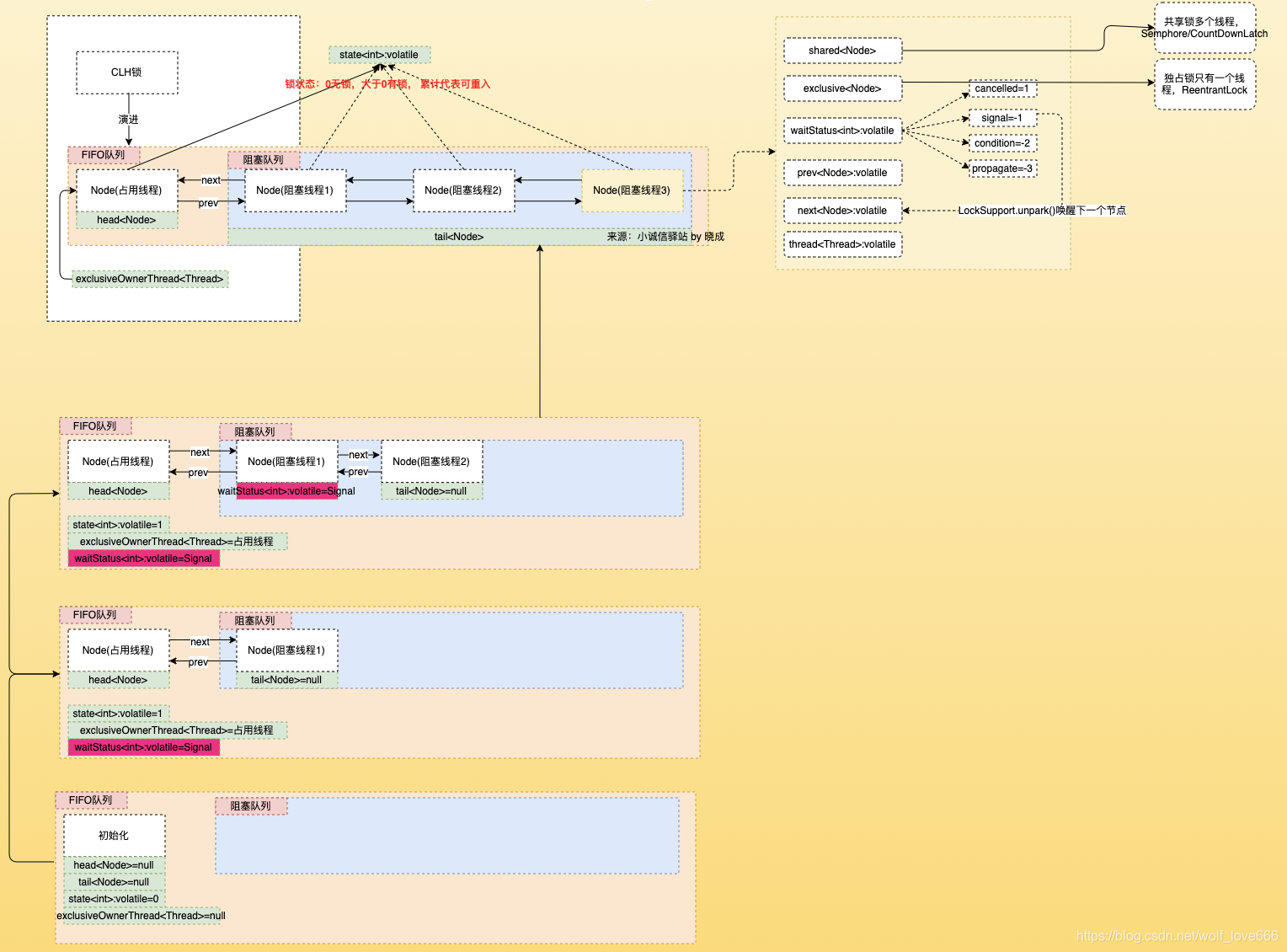Select the 独占锁只有一个线程 ReentrantLock note
Image resolution: width=1287 pixels, height=952 pixels.
[1204, 84]
